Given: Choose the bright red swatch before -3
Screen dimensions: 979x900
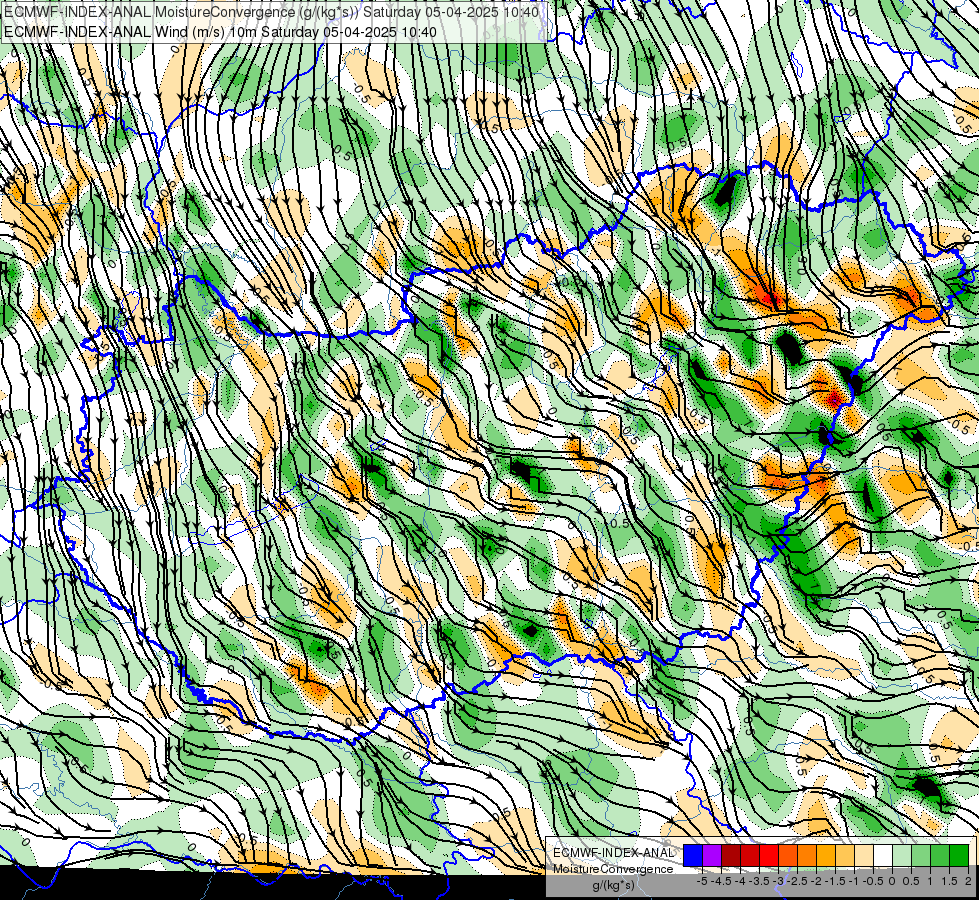Looking at the screenshot, I should point(769,856).
